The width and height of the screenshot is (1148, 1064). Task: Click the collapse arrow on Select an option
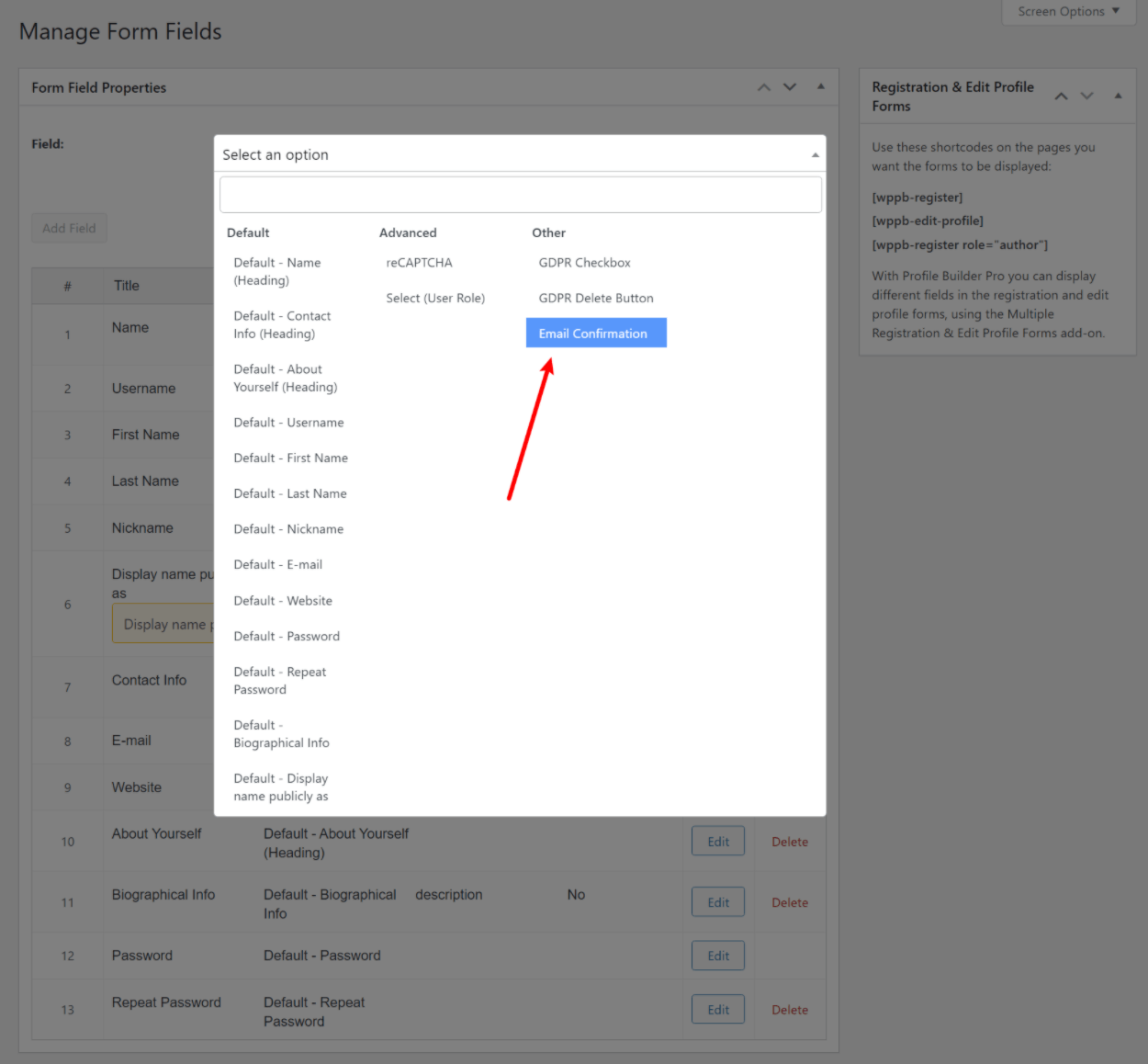tap(815, 153)
